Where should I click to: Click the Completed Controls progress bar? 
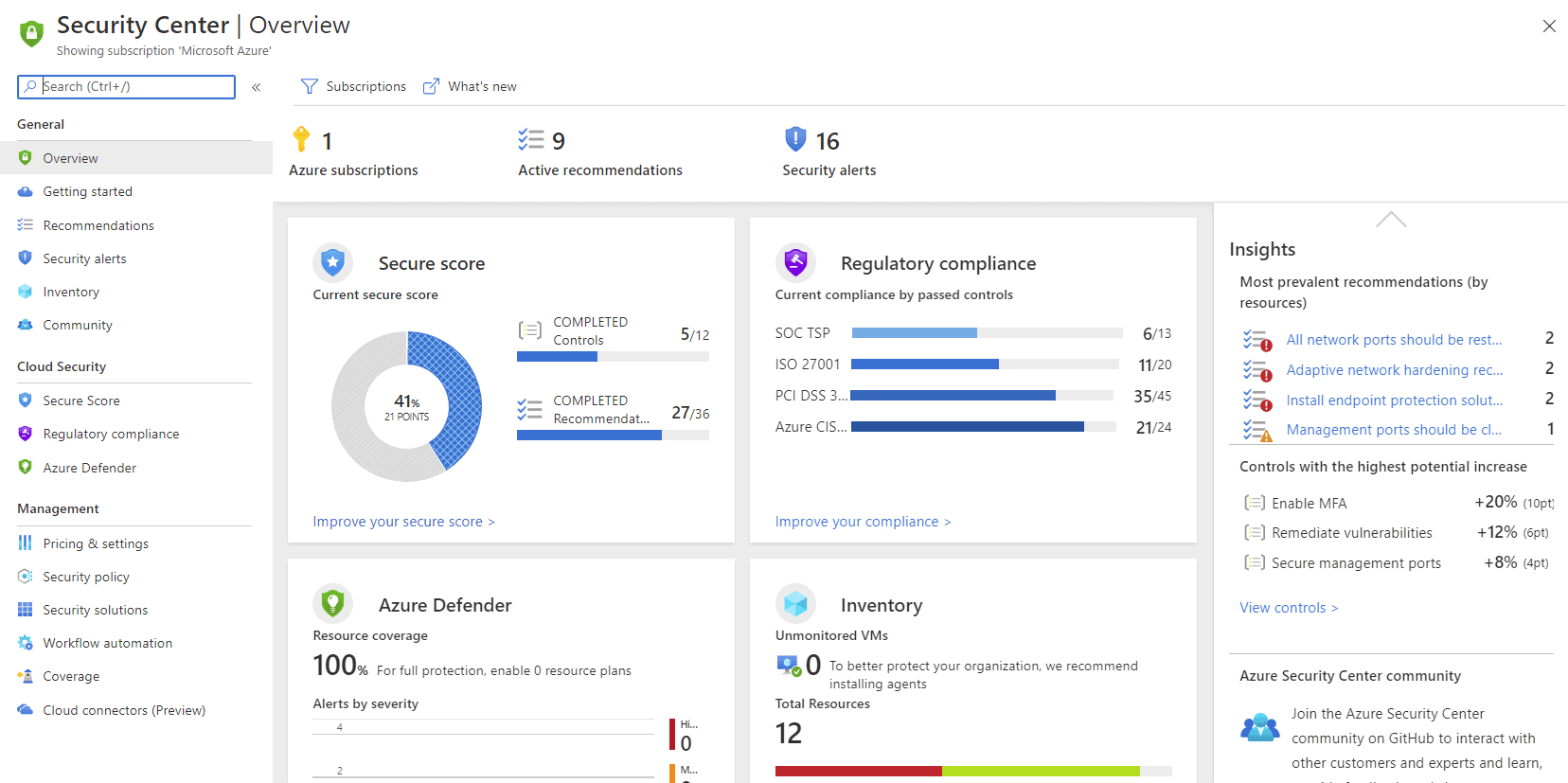coord(613,357)
